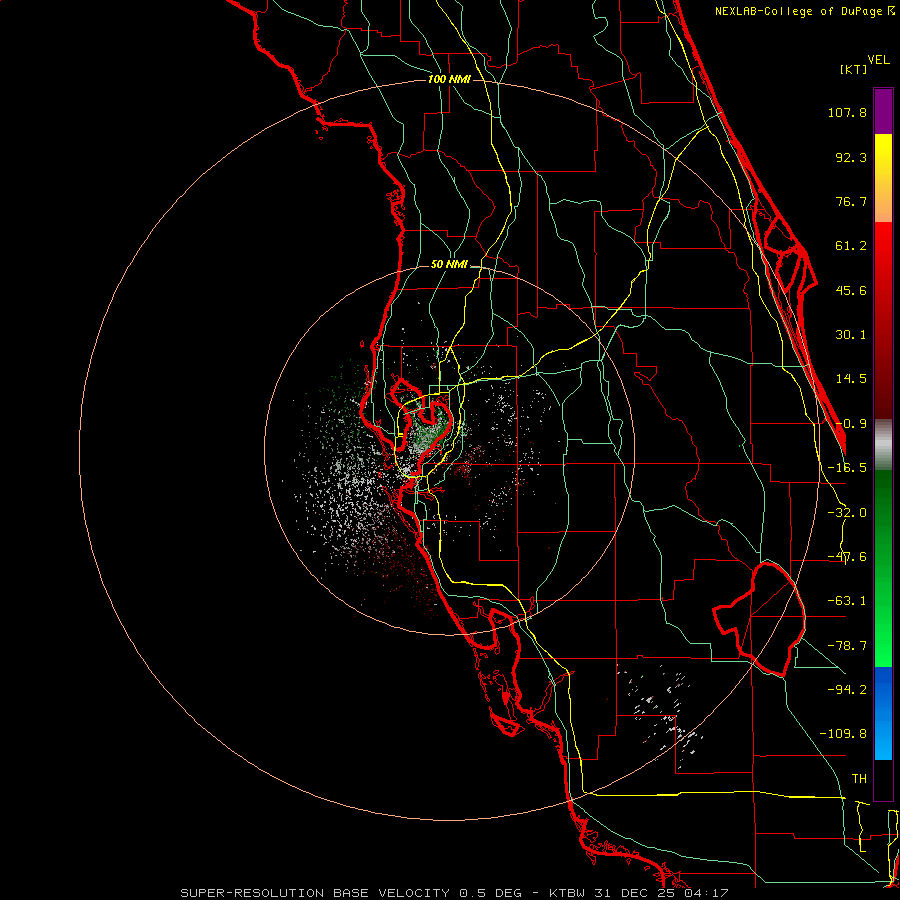Select the 107.8 value on the velocity scale

(847, 112)
